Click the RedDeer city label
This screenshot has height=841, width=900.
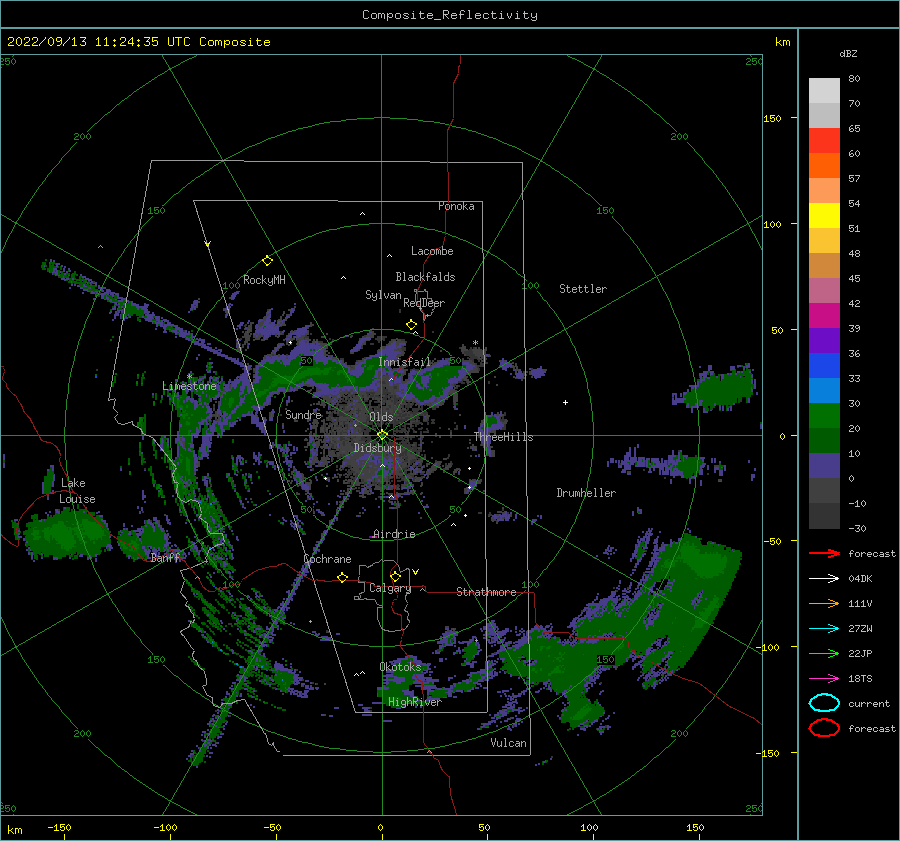(424, 303)
